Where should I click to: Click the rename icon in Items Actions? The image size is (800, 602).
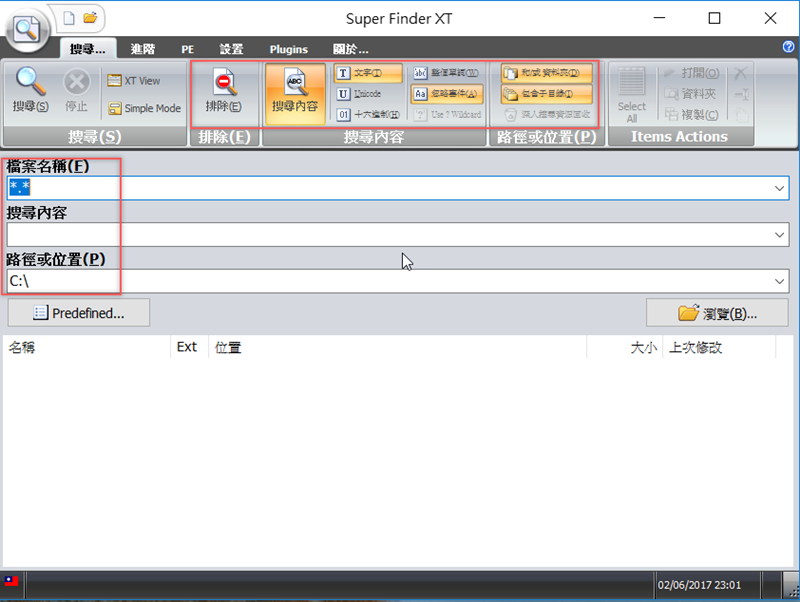click(741, 94)
